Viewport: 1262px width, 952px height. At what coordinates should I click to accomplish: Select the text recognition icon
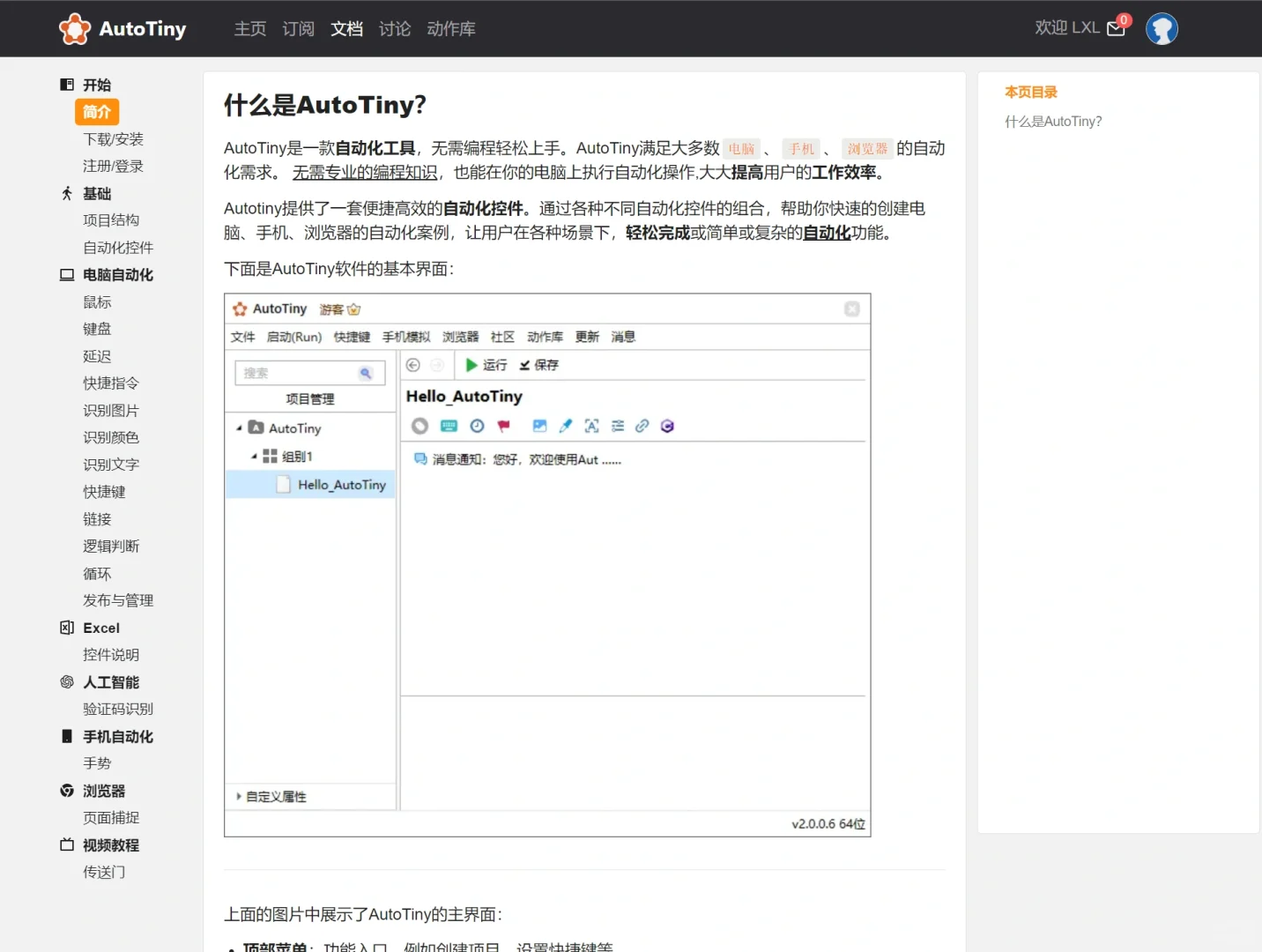coord(591,426)
